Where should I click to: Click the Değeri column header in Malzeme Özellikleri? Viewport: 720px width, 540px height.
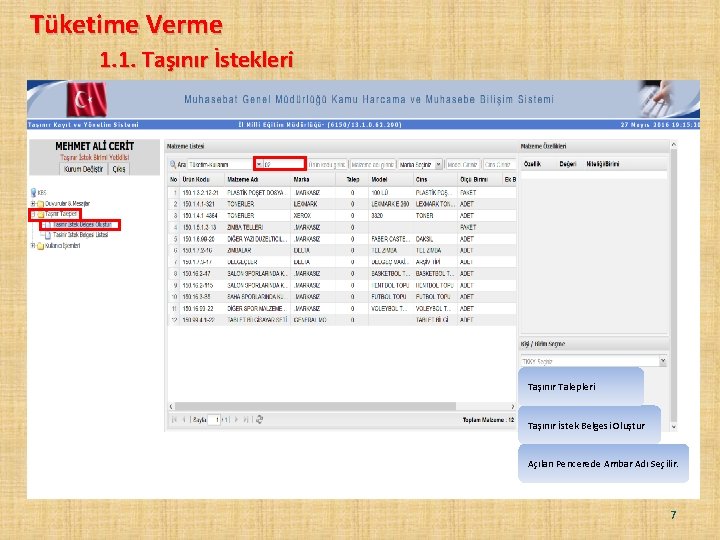pos(568,164)
